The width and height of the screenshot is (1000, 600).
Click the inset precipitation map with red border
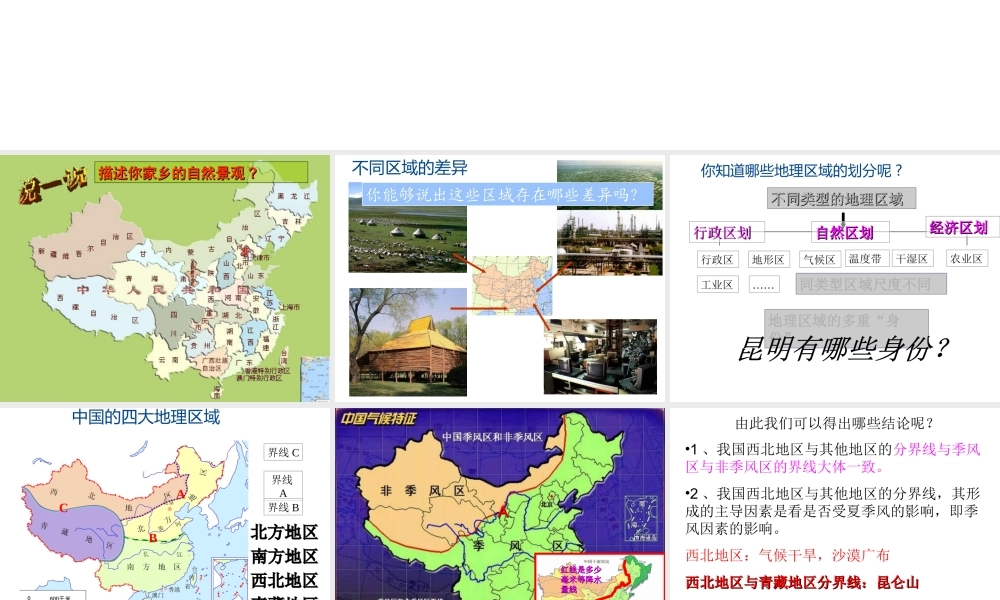point(599,577)
